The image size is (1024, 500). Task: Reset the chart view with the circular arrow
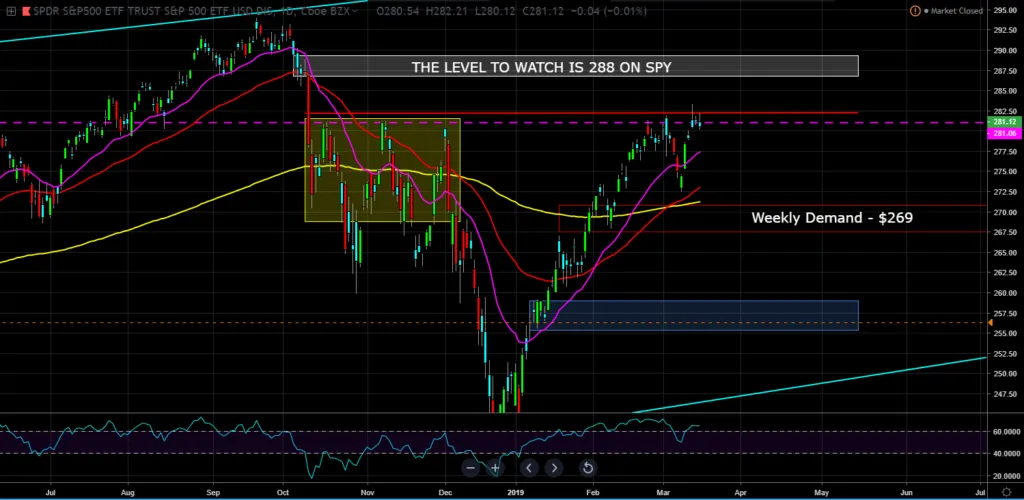(x=587, y=467)
